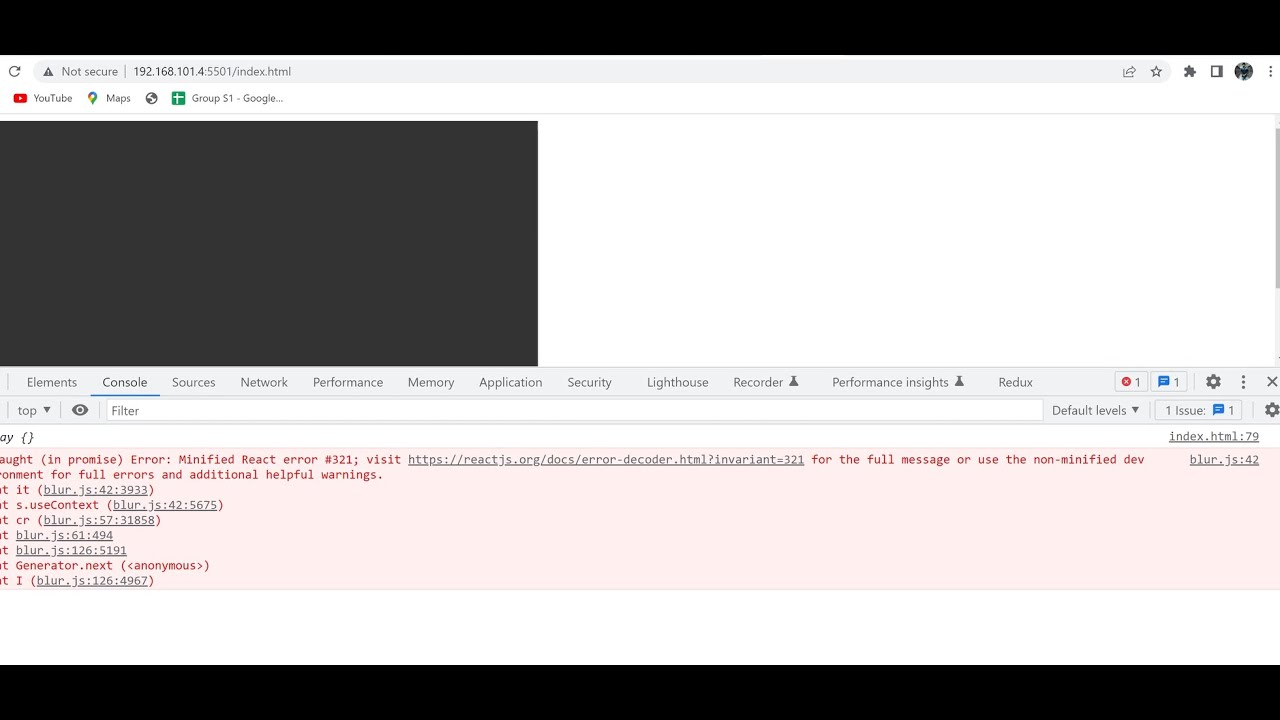The image size is (1280, 720).
Task: Open the Performance insights tab
Action: pyautogui.click(x=898, y=382)
